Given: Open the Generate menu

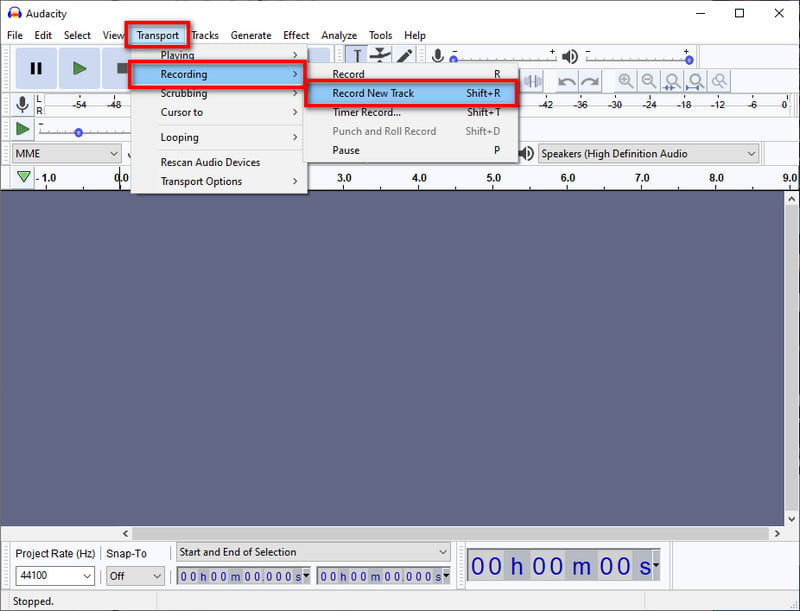Looking at the screenshot, I should point(251,35).
